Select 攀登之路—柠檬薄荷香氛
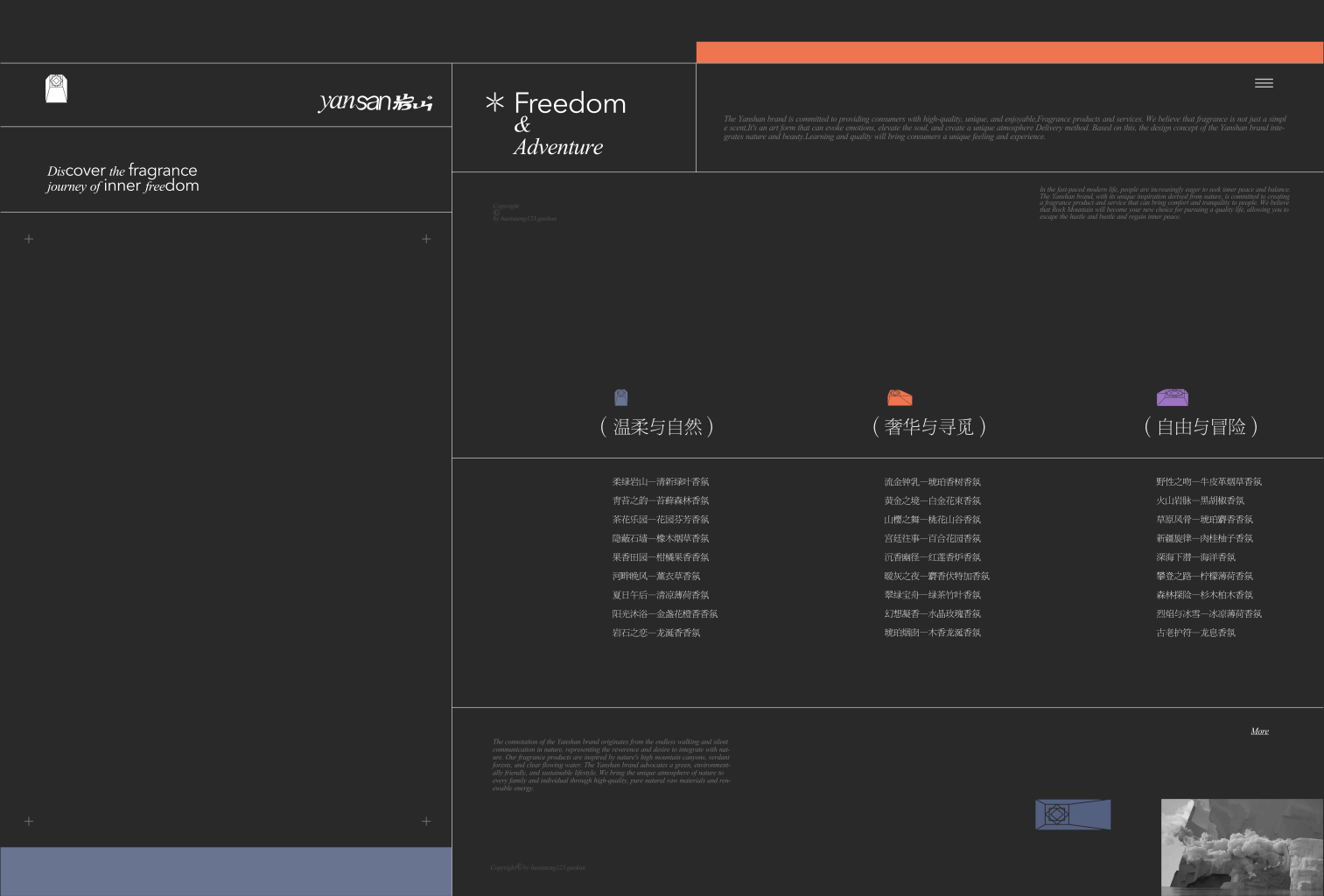The image size is (1324, 896). coord(1205,576)
